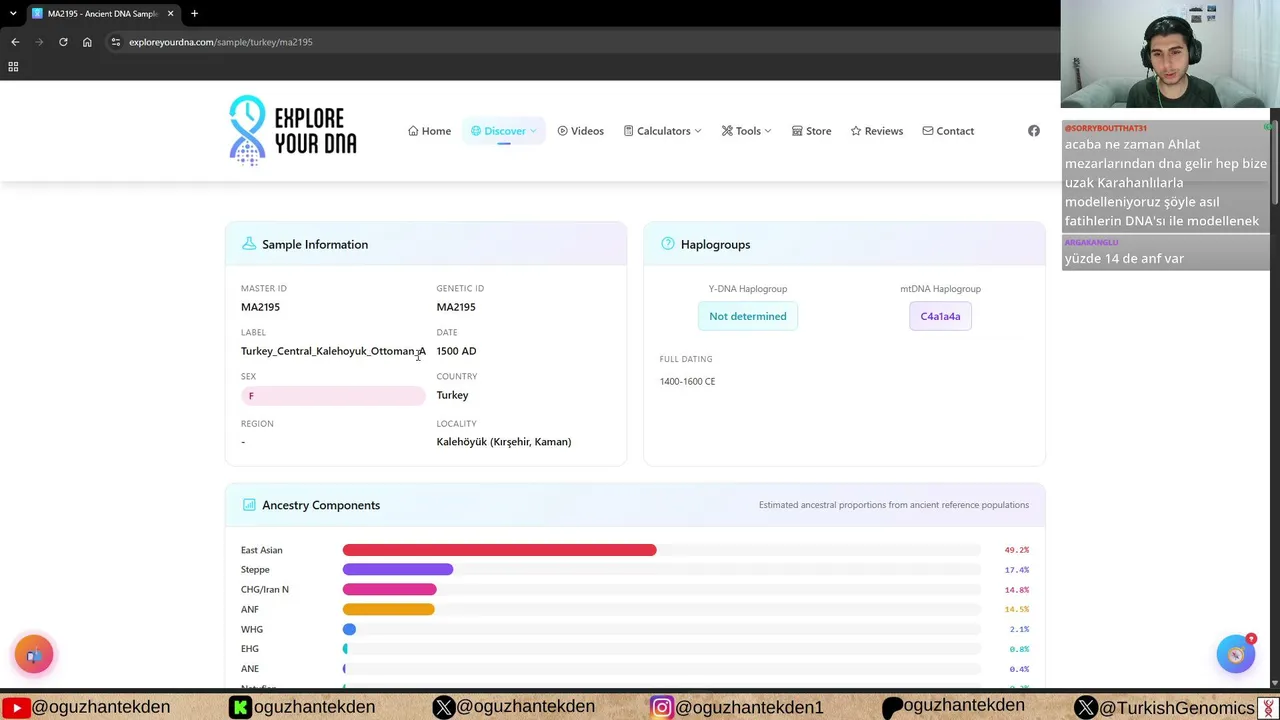Click the Sample Information header icon
The image size is (1280, 720).
click(248, 244)
